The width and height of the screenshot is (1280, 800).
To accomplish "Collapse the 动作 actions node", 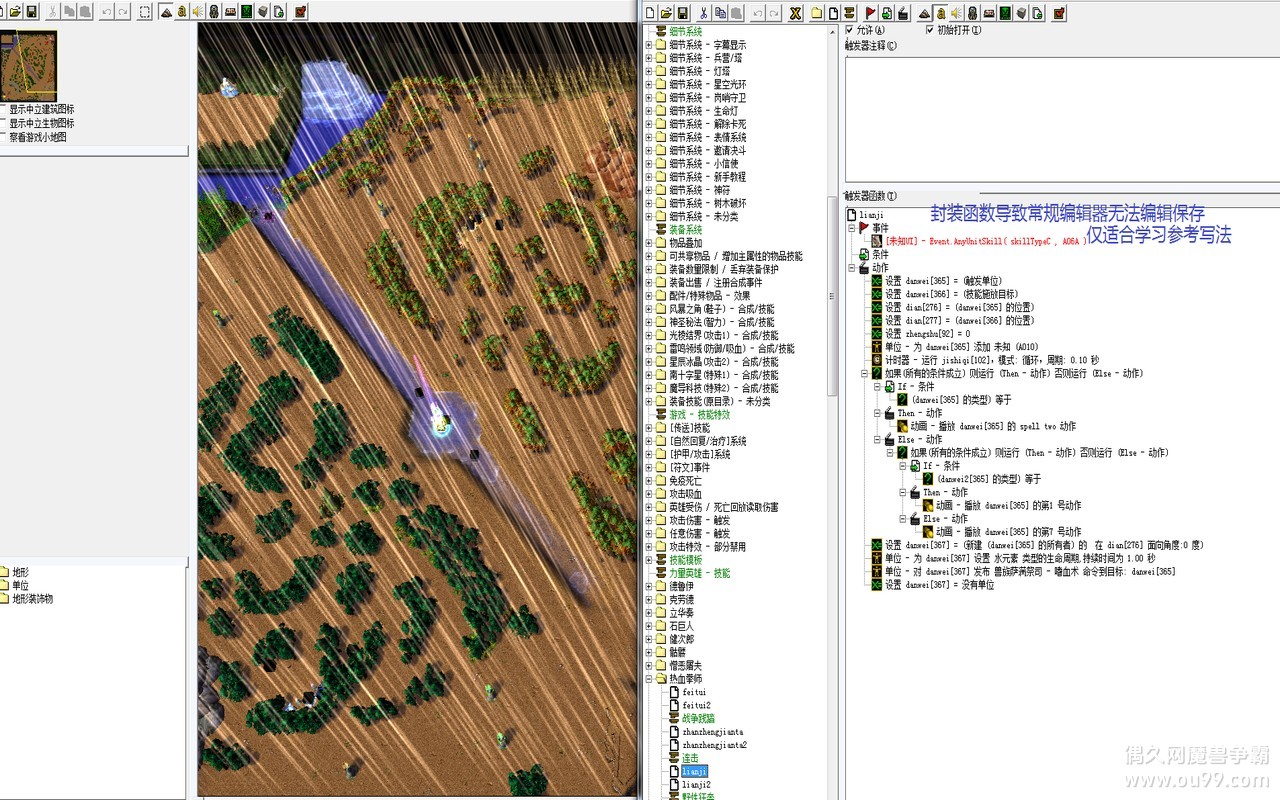I will point(852,268).
